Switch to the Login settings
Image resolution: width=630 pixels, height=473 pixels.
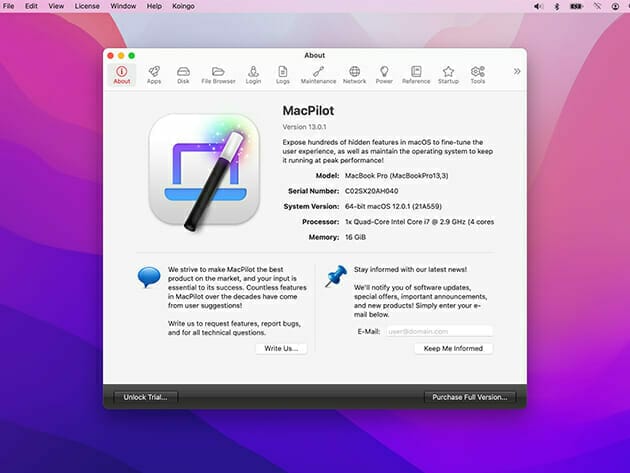pyautogui.click(x=254, y=75)
